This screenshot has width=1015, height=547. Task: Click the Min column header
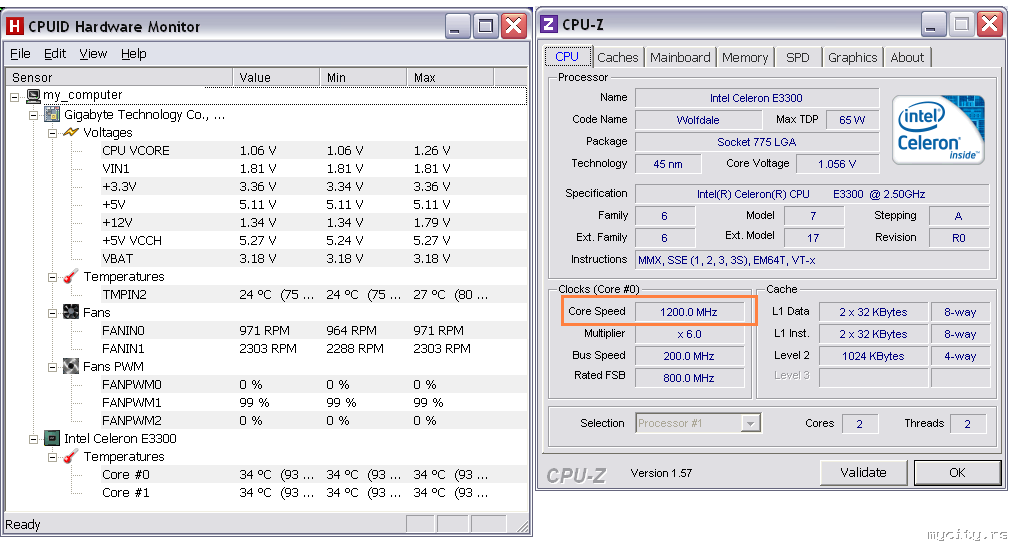coord(363,78)
